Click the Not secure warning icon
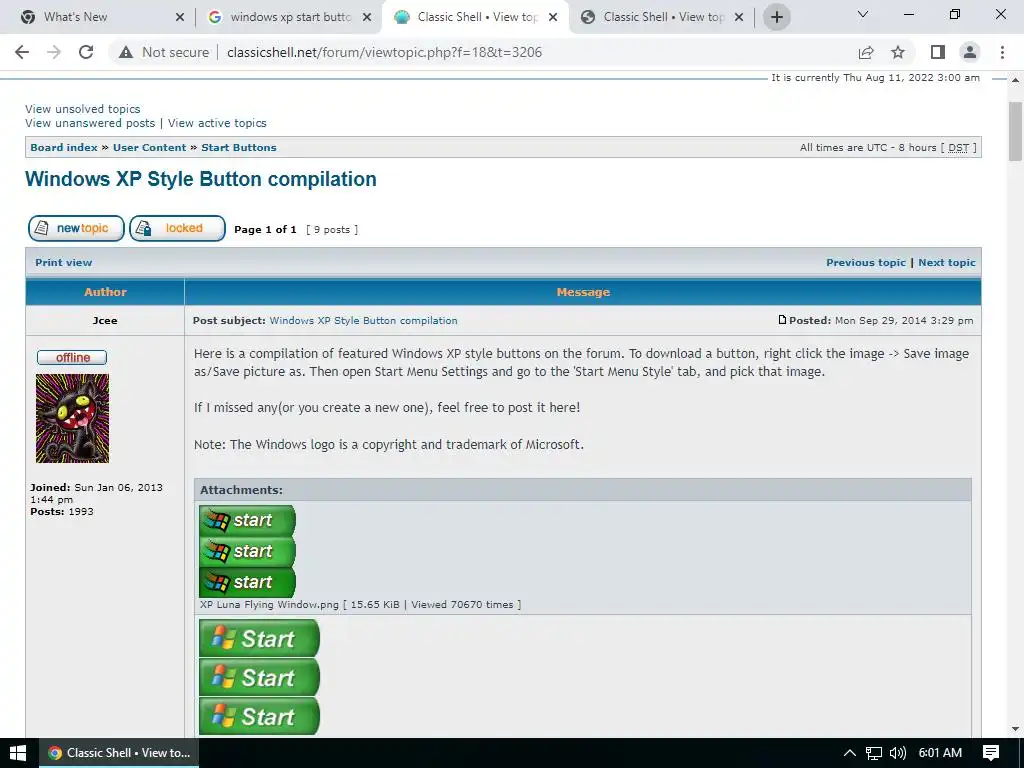This screenshot has width=1024, height=768. (x=126, y=52)
